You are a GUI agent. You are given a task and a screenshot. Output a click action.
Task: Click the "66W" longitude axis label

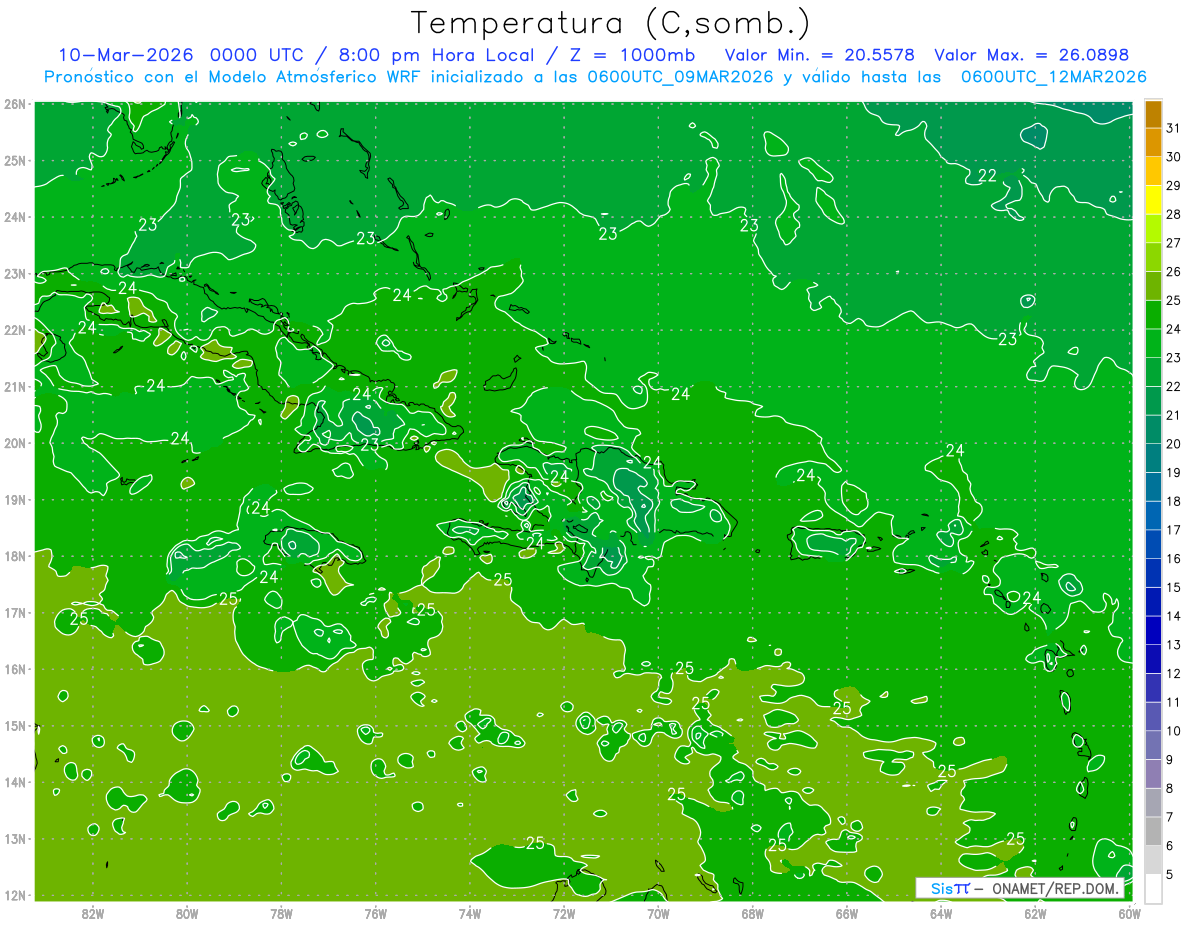[847, 913]
